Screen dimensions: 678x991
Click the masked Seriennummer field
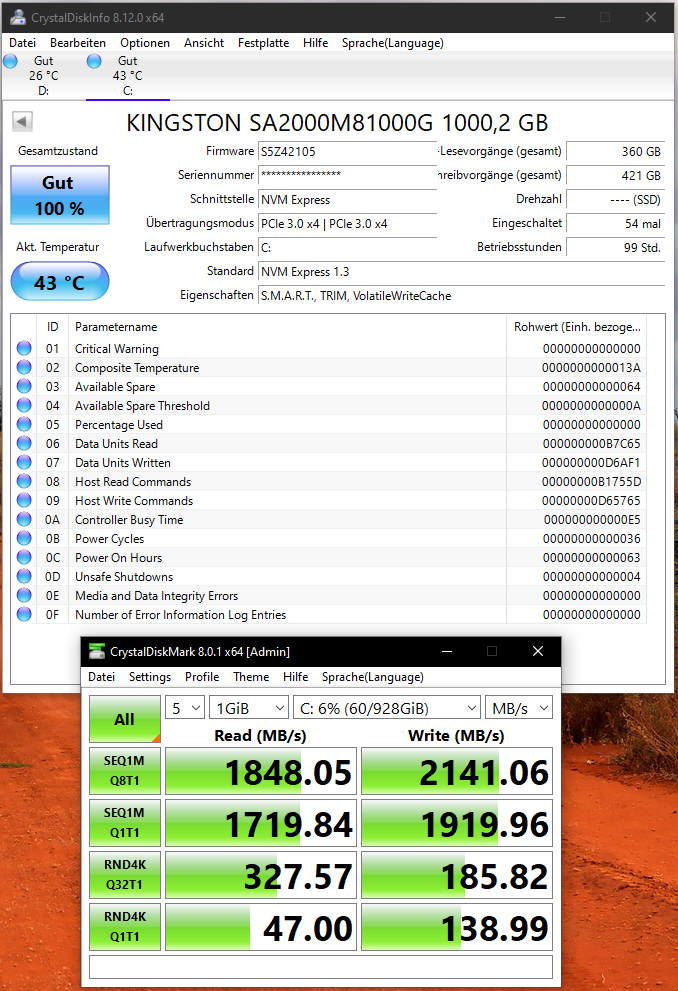point(348,175)
